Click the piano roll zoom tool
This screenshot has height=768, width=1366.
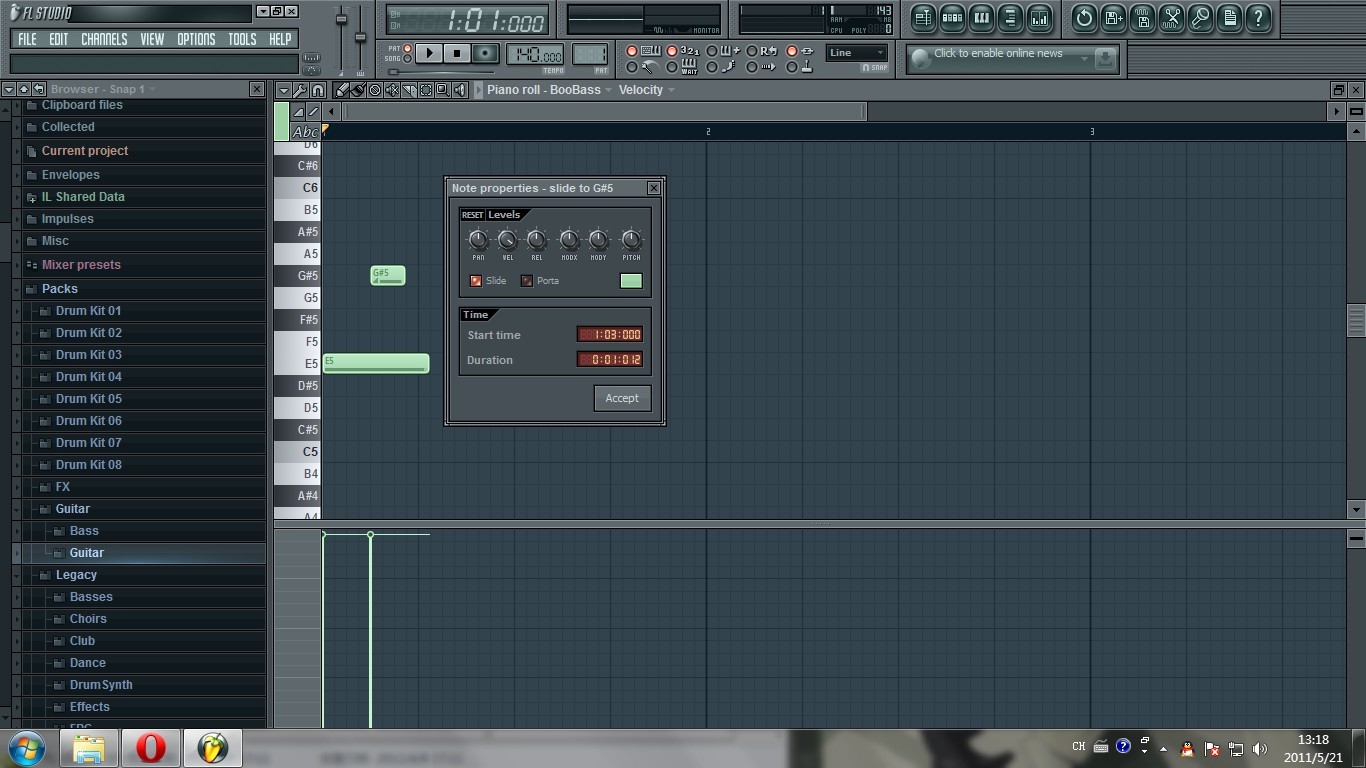click(x=442, y=90)
